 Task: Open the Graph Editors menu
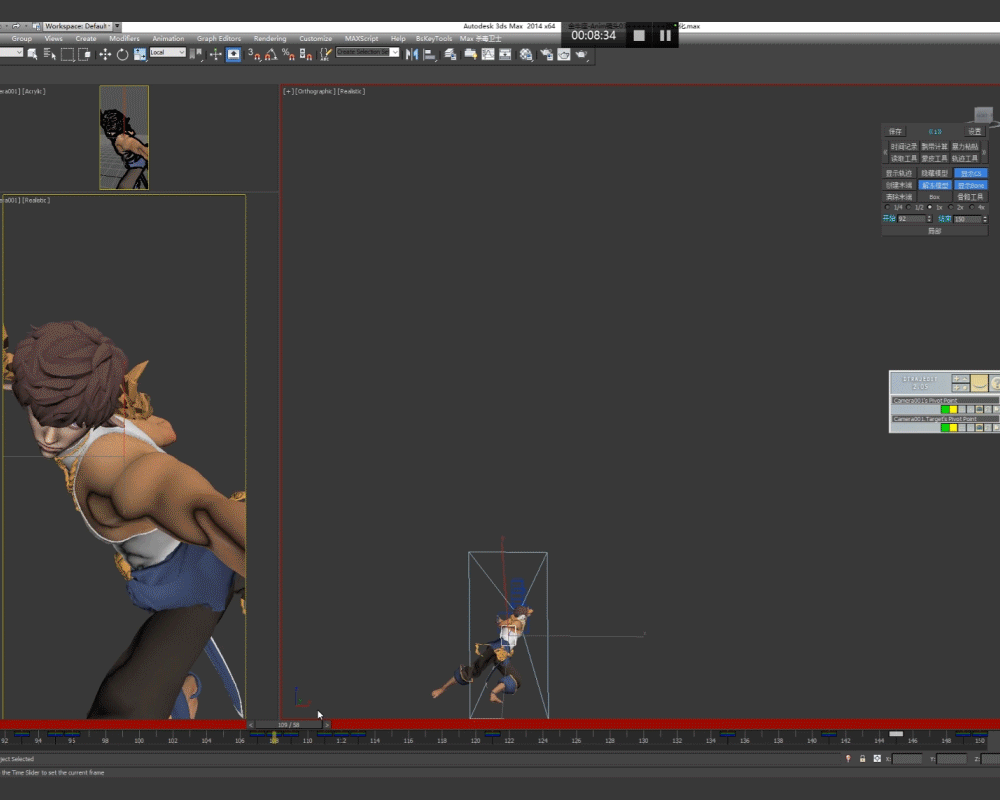coord(219,38)
